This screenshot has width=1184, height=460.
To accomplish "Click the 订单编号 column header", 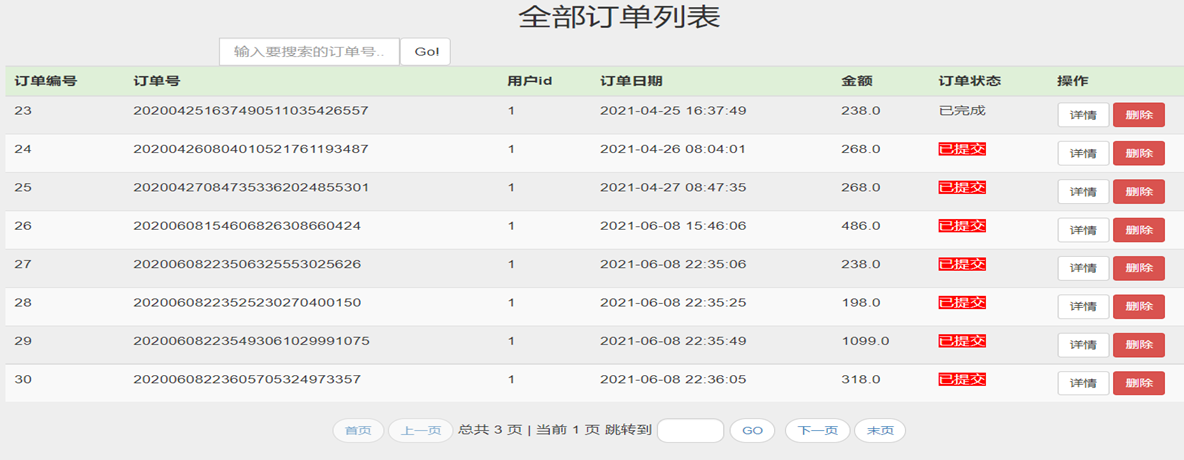I will click(45, 81).
